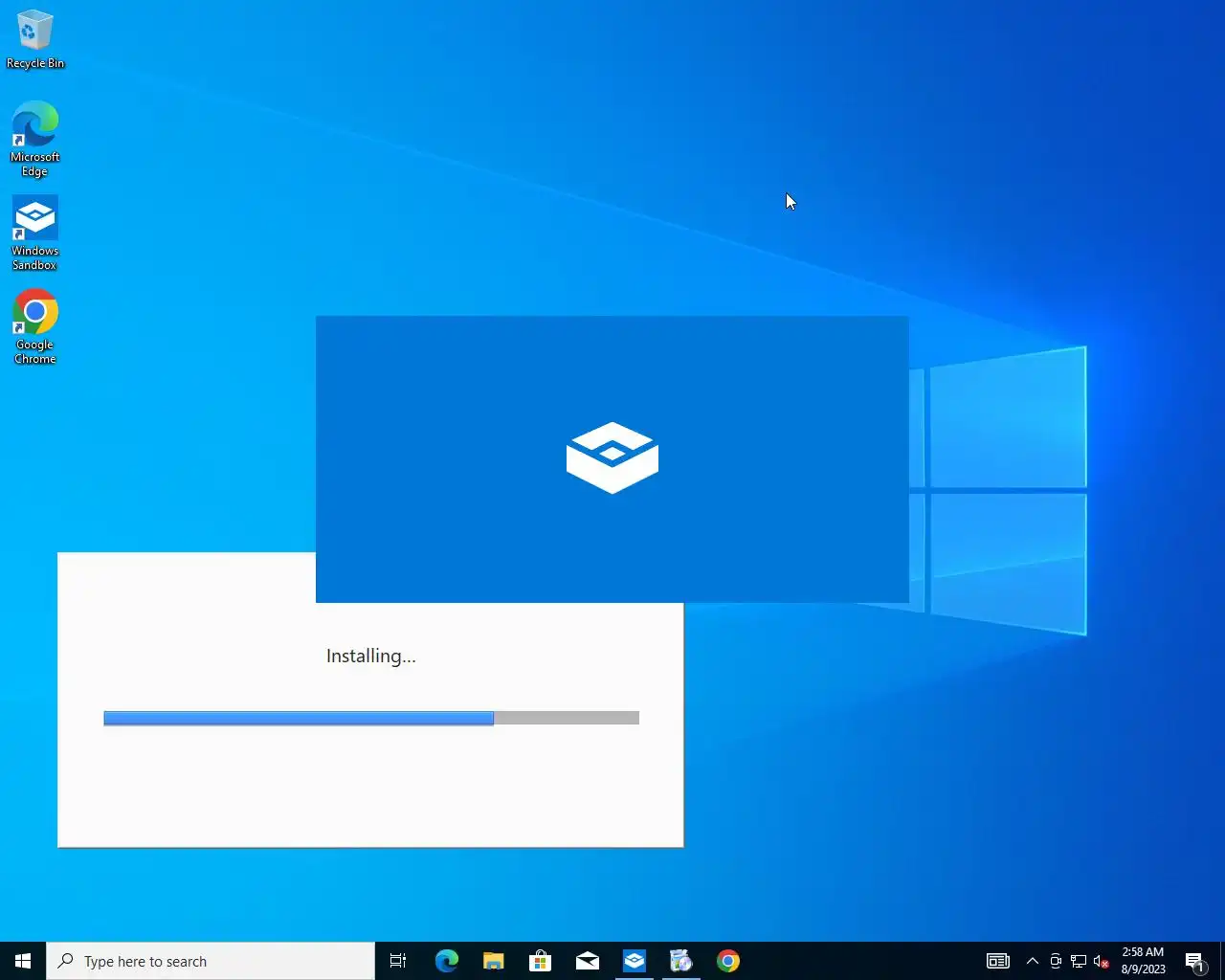Click the Windows Sandbox splash logo
This screenshot has height=980, width=1225.
pos(612,457)
